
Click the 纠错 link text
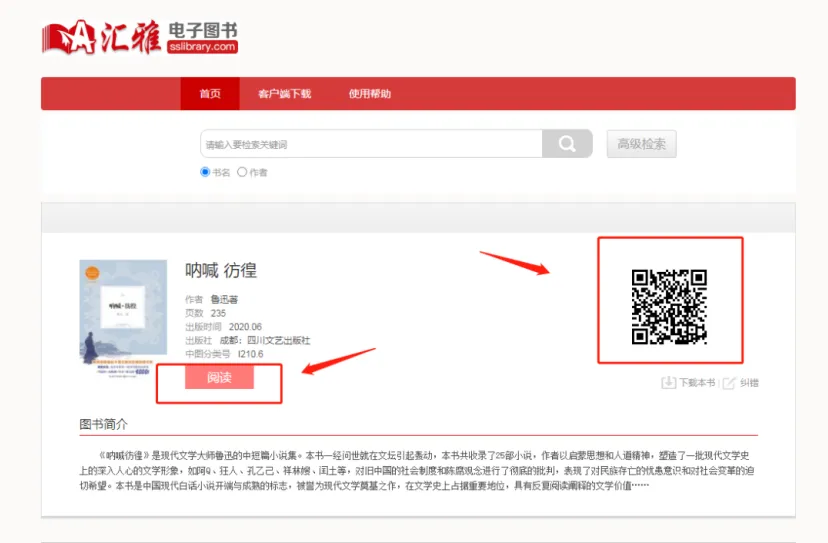click(749, 382)
